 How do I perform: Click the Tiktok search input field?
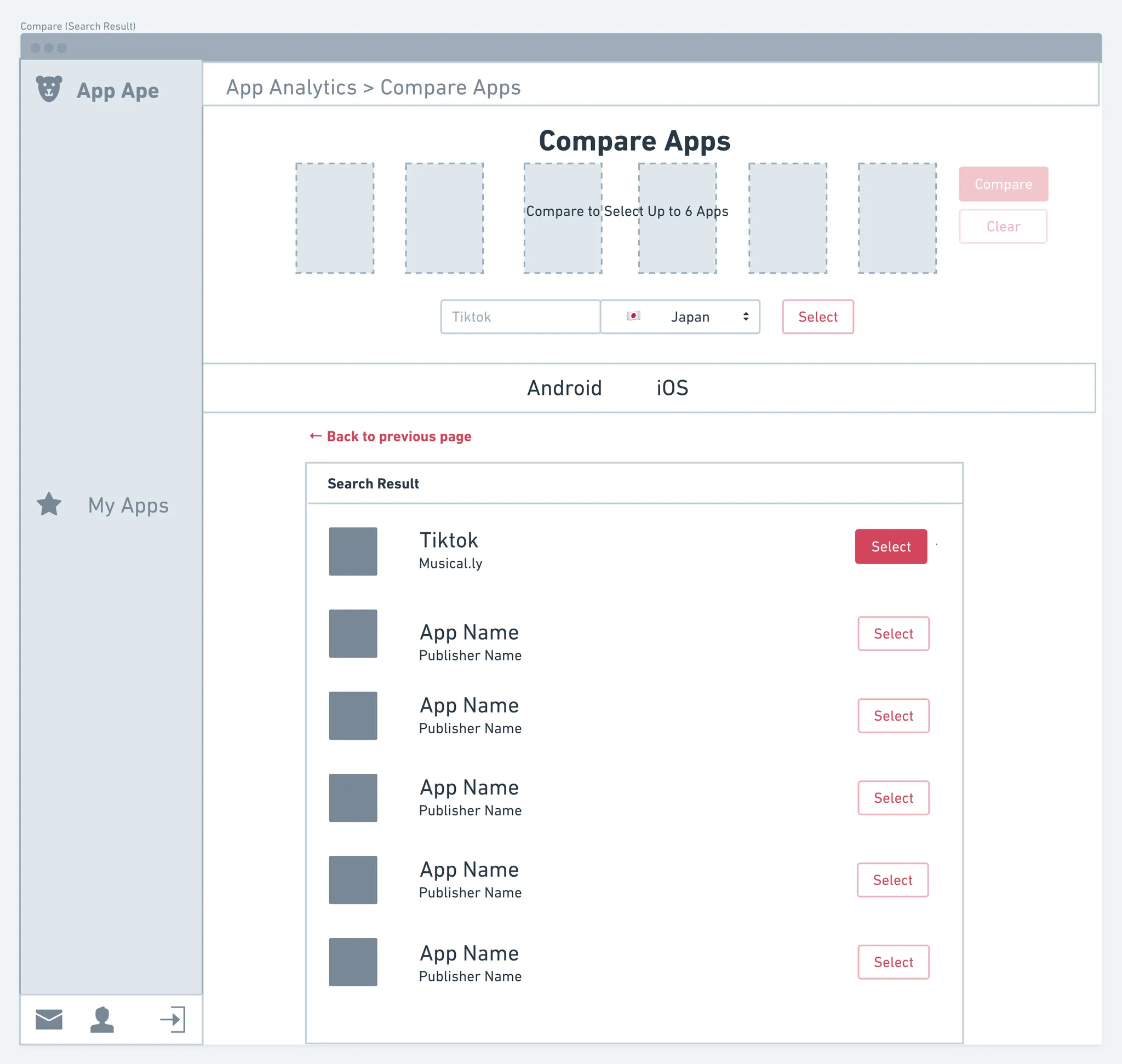(520, 317)
